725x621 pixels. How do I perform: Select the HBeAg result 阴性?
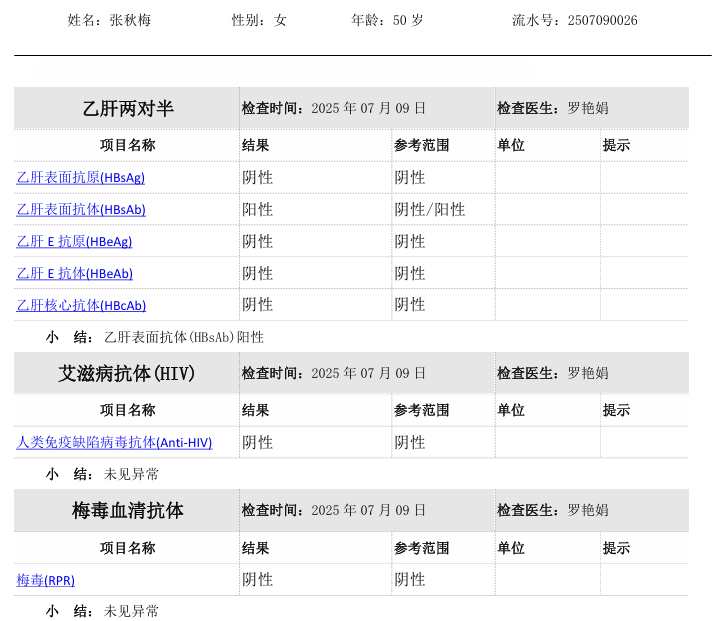coord(257,241)
